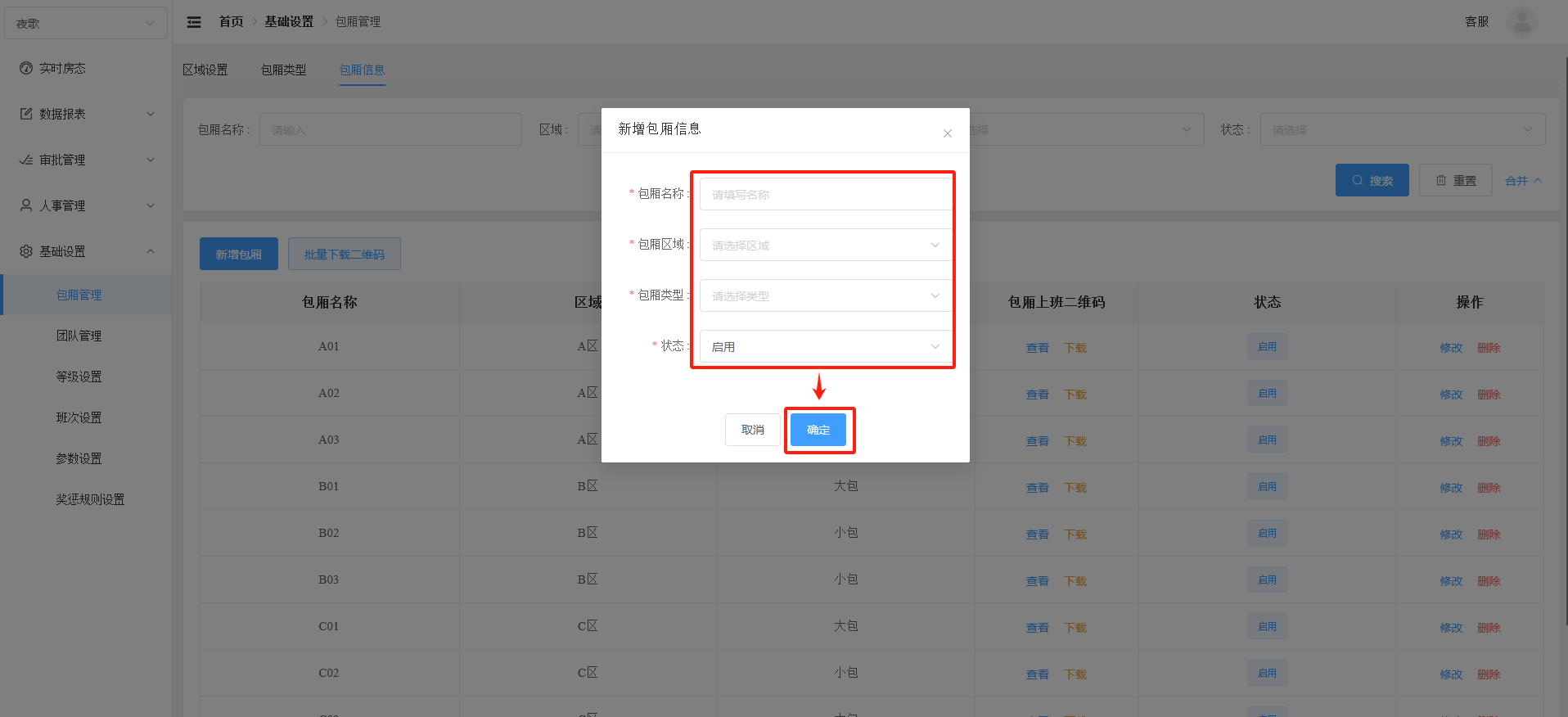This screenshot has height=717, width=1568.
Task: Expand the 审批管理 menu chevron
Action: pos(151,160)
